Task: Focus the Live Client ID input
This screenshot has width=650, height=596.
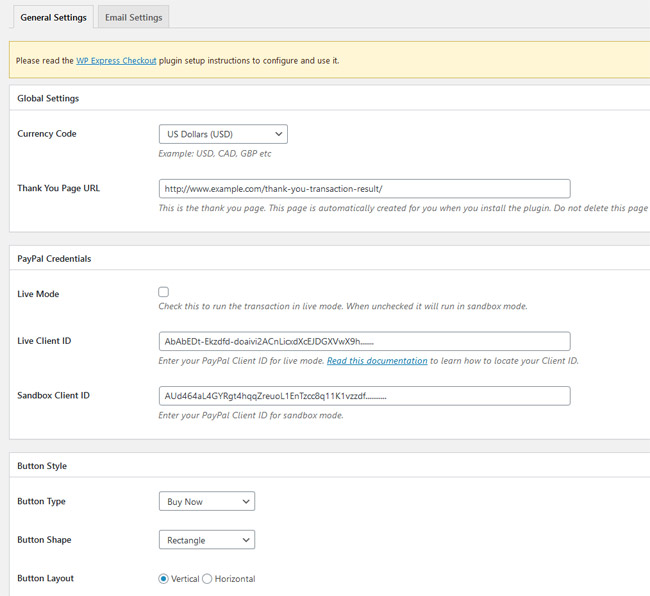Action: 364,341
